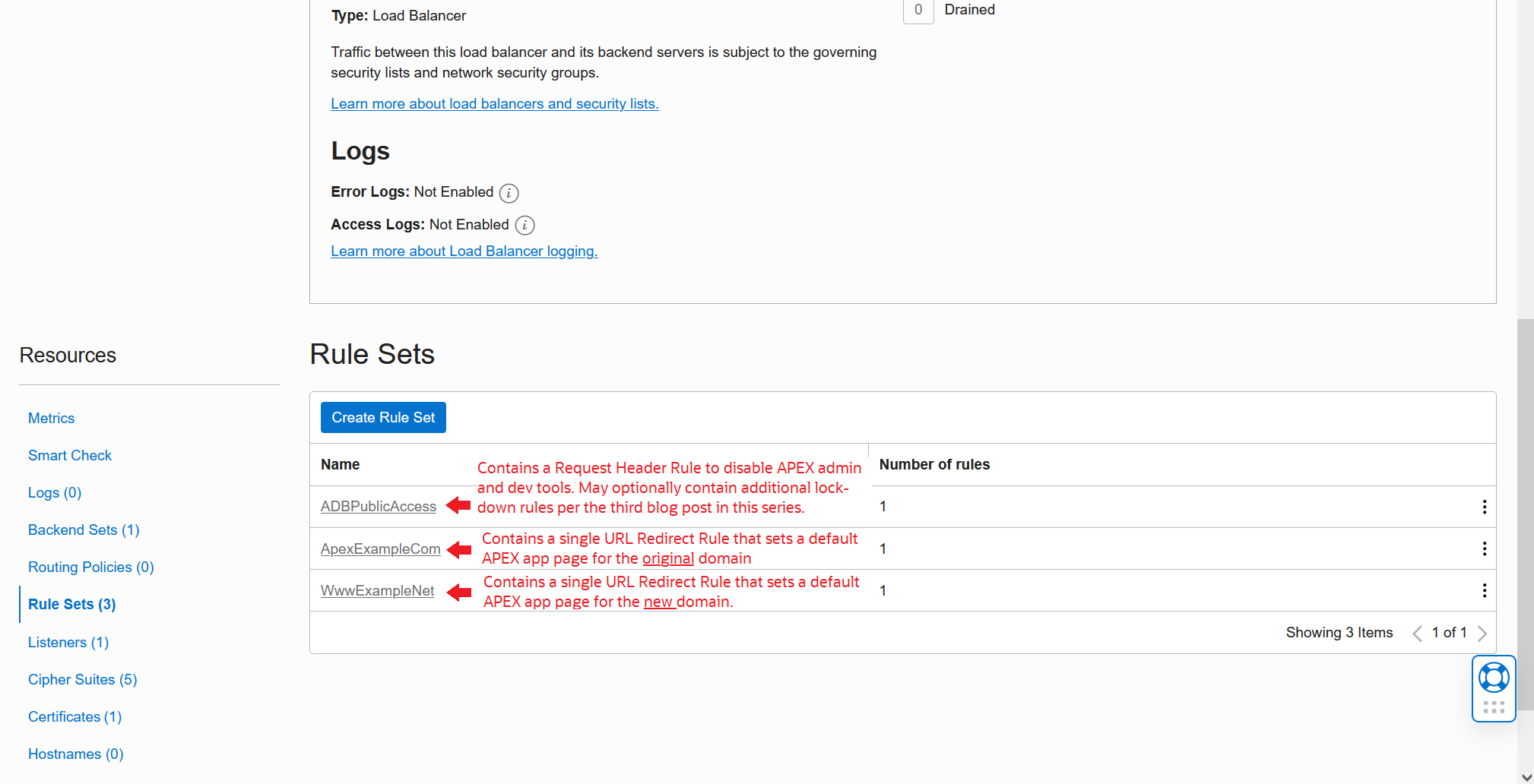This screenshot has width=1534, height=784.
Task: Open the lifebuoy help widget
Action: pyautogui.click(x=1493, y=678)
